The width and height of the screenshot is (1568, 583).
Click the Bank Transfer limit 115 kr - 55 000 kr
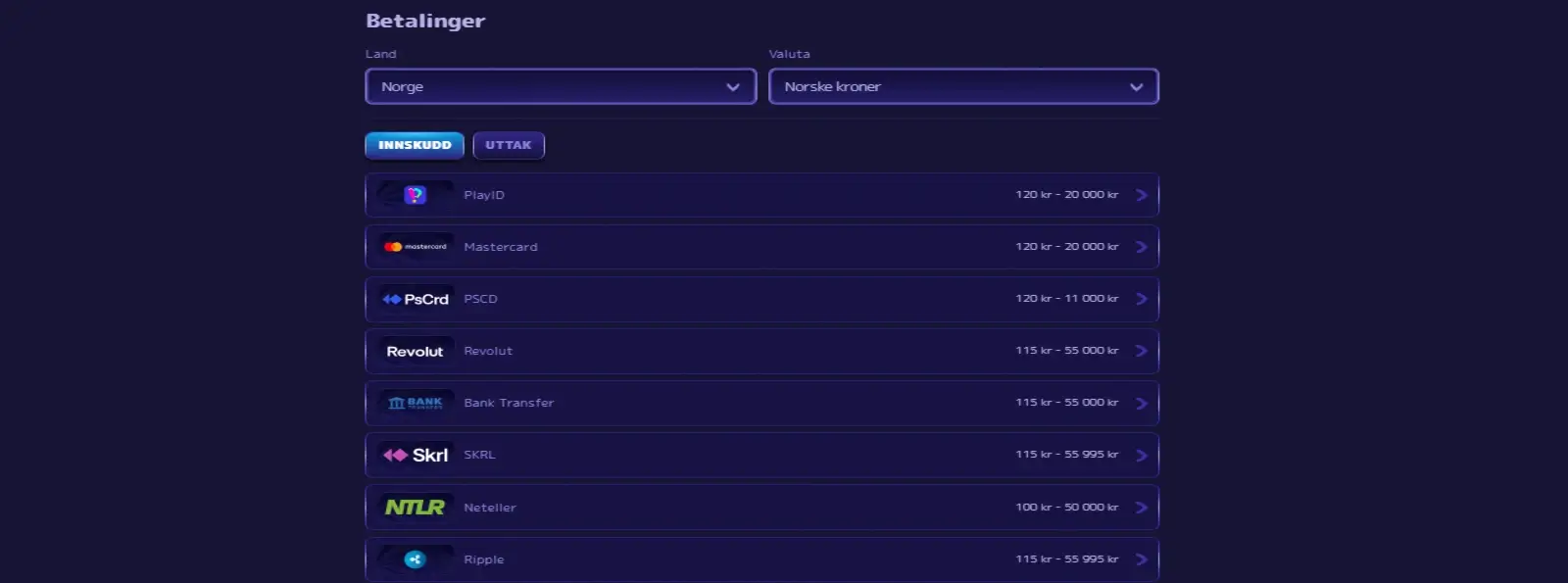(x=1066, y=403)
